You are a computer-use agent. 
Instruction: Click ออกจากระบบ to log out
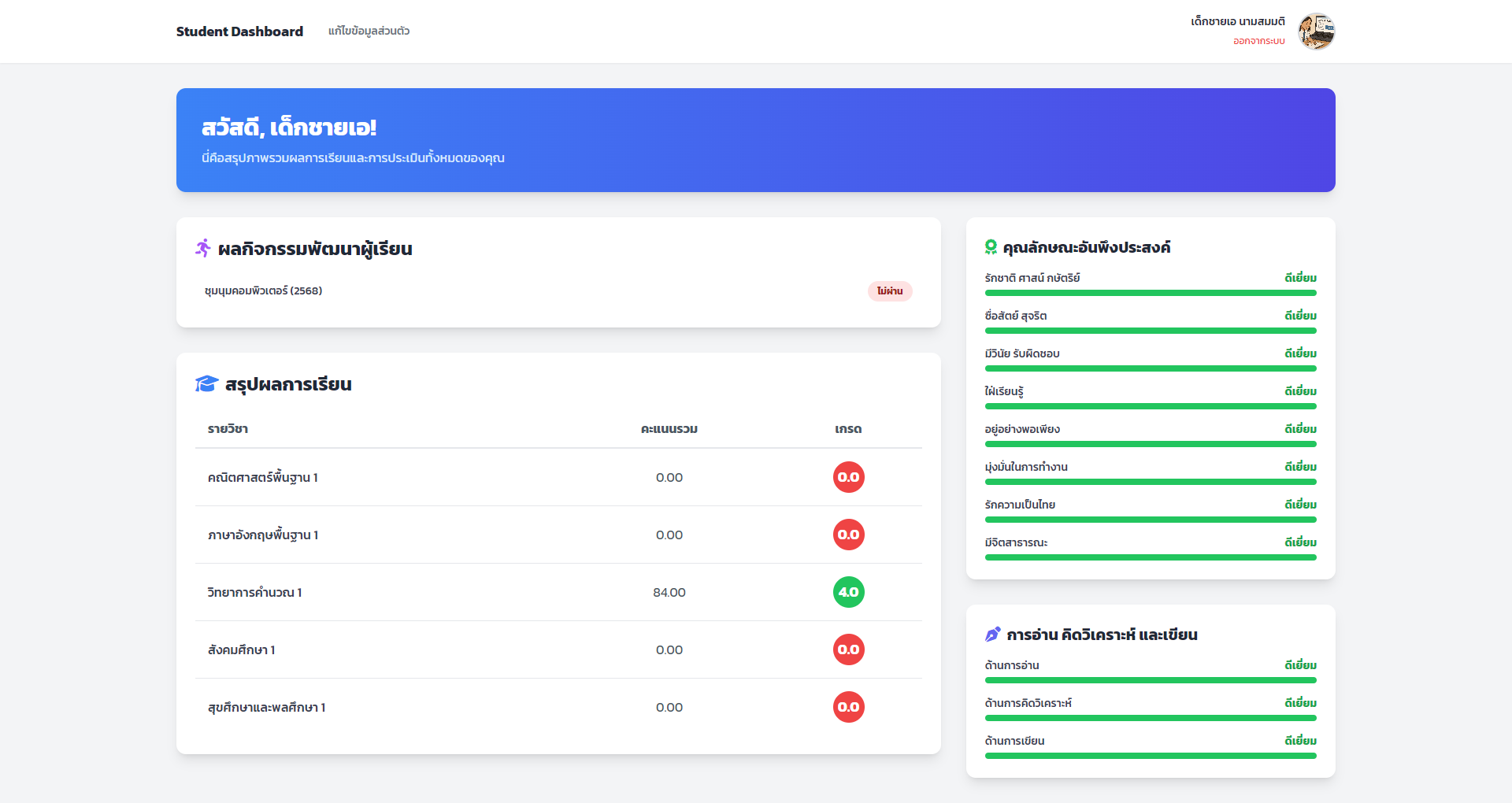(1258, 39)
